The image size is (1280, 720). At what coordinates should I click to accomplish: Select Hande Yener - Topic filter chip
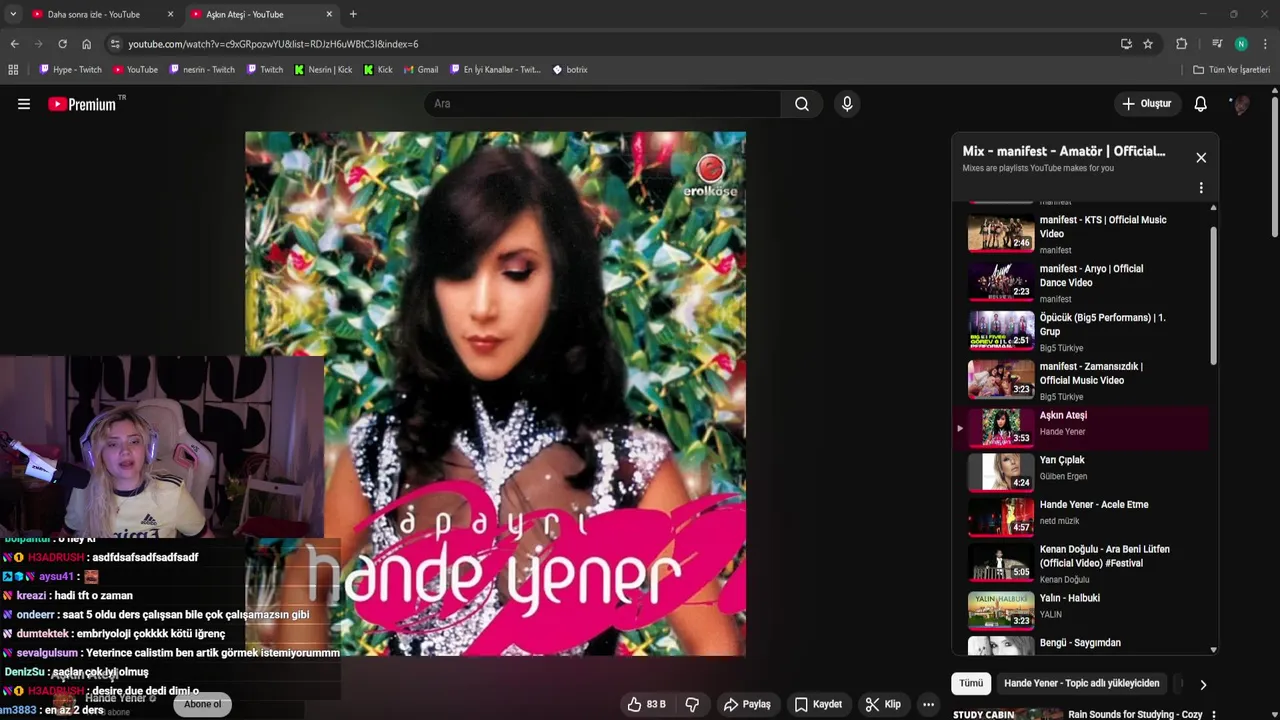click(1081, 684)
